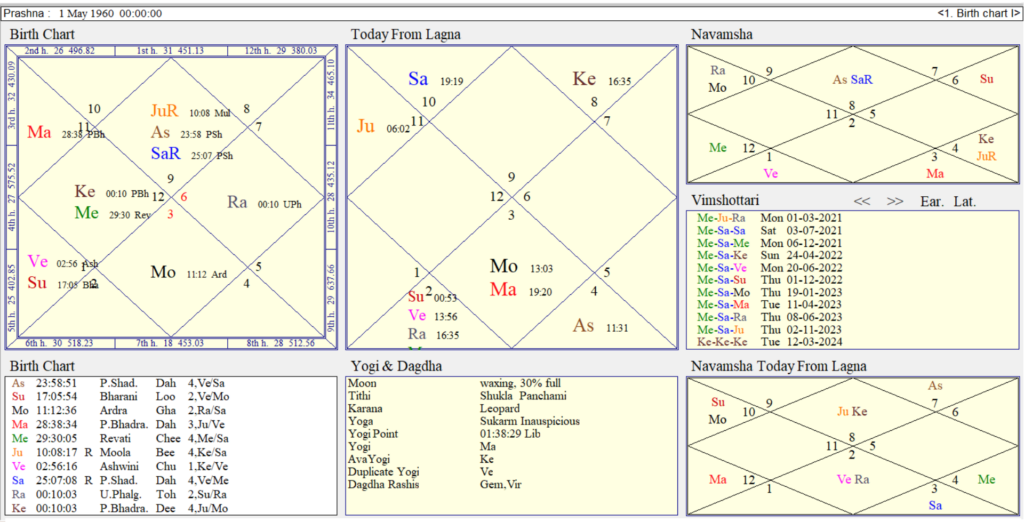Click the Today From Lagna panel title
The width and height of the screenshot is (1024, 522).
click(406, 35)
